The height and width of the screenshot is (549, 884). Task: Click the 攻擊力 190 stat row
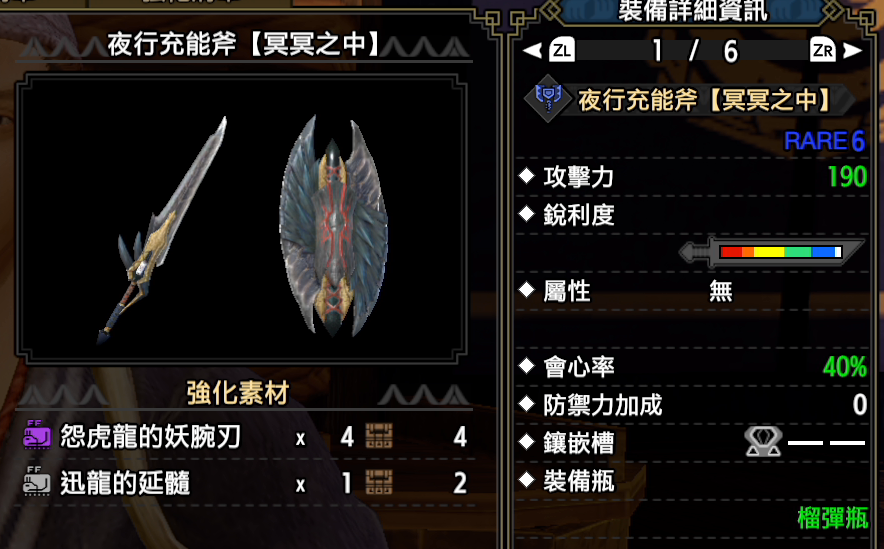(x=692, y=177)
